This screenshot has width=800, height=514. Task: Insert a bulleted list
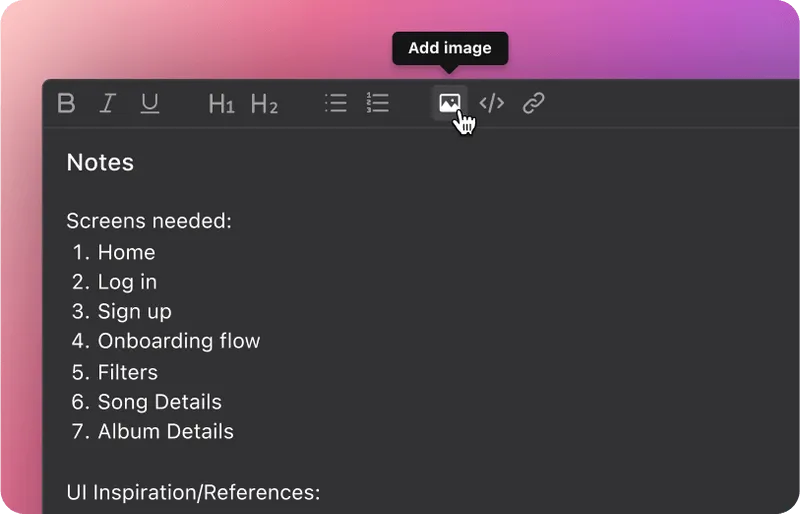tap(336, 103)
